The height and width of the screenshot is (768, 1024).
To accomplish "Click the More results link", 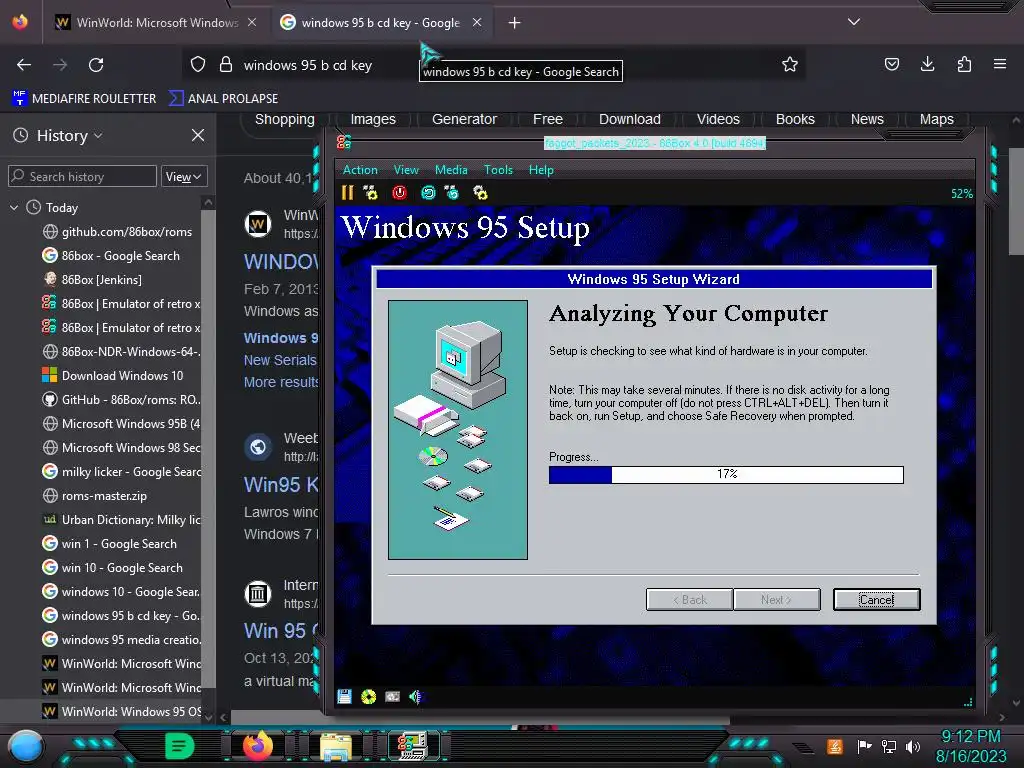I will point(281,382).
